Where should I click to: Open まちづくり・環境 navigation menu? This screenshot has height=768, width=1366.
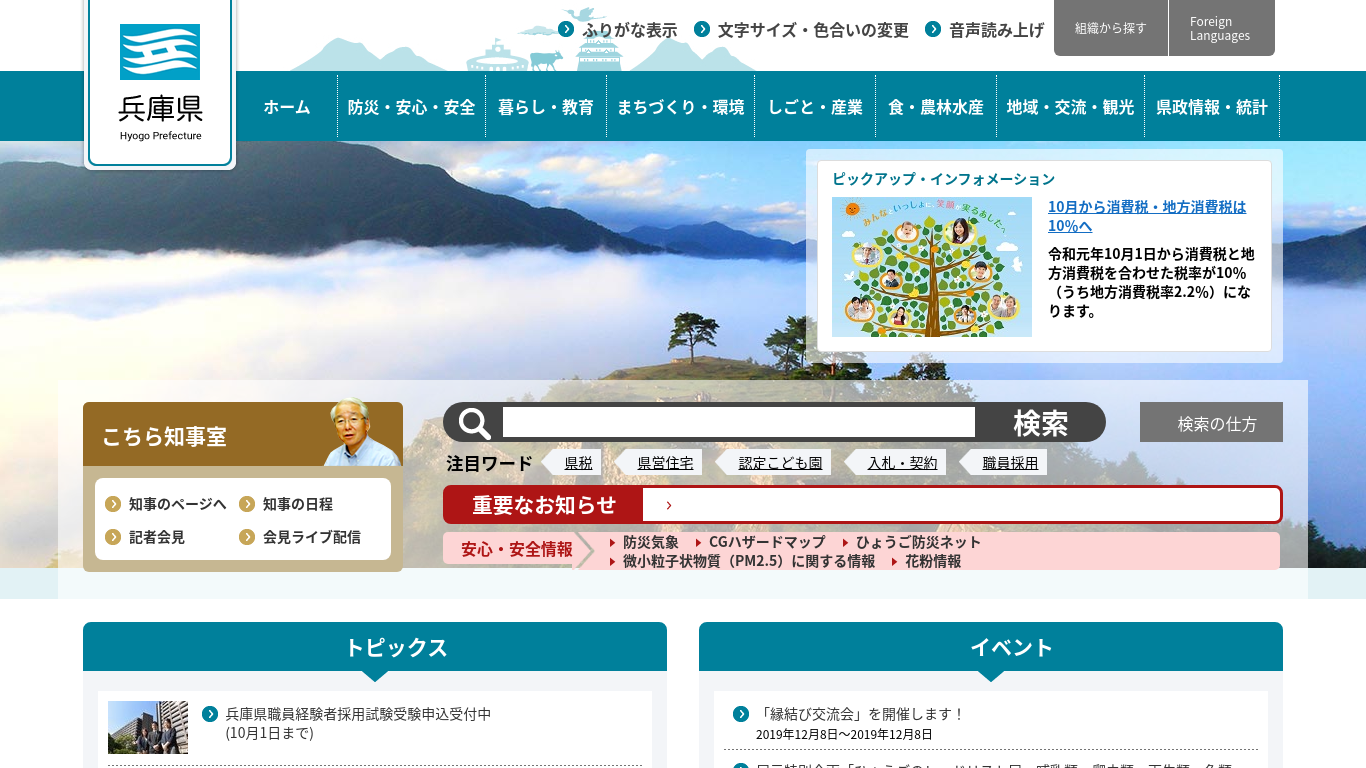click(680, 107)
